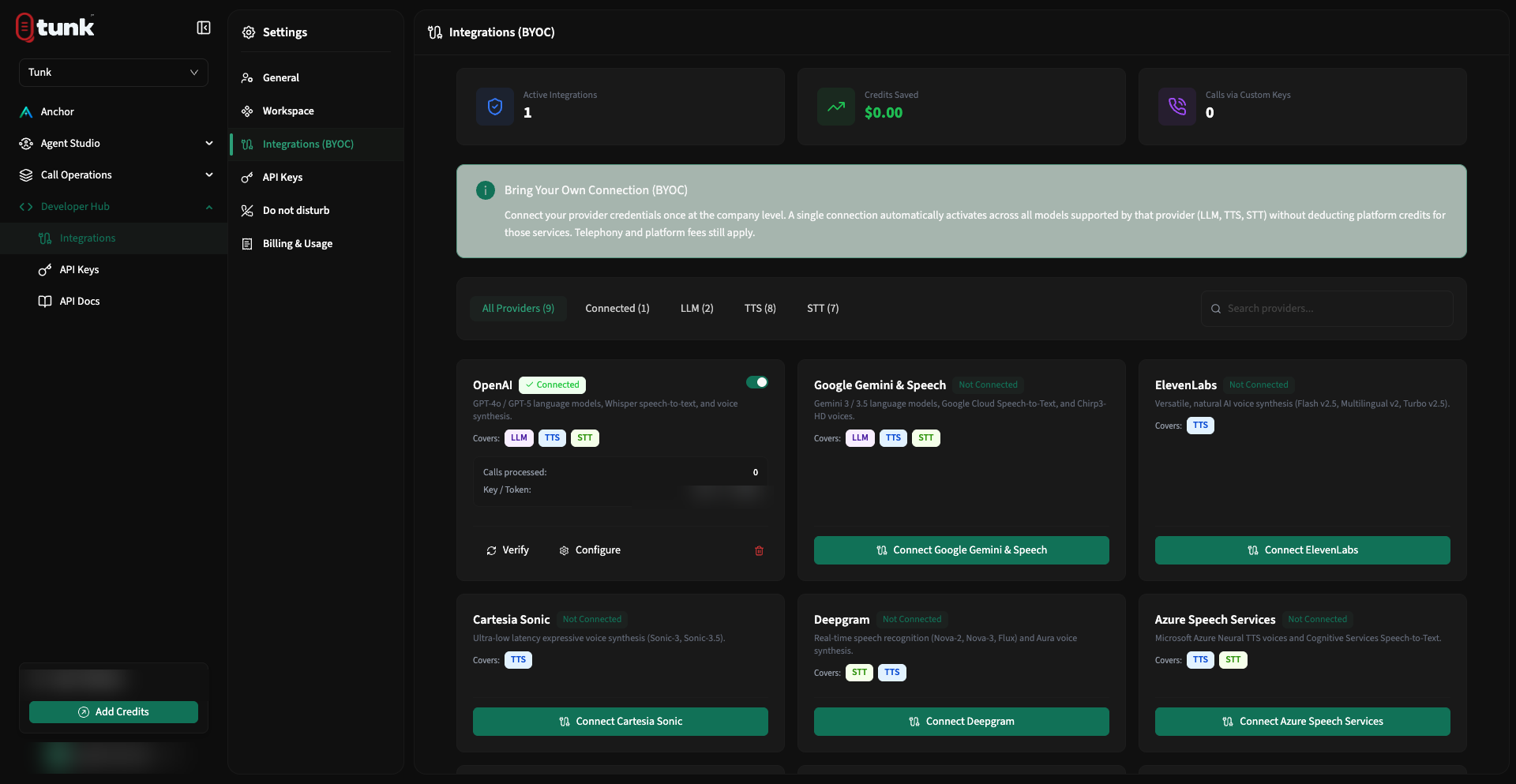Click the Tunk logo
This screenshot has height=784, width=1516.
coord(55,28)
